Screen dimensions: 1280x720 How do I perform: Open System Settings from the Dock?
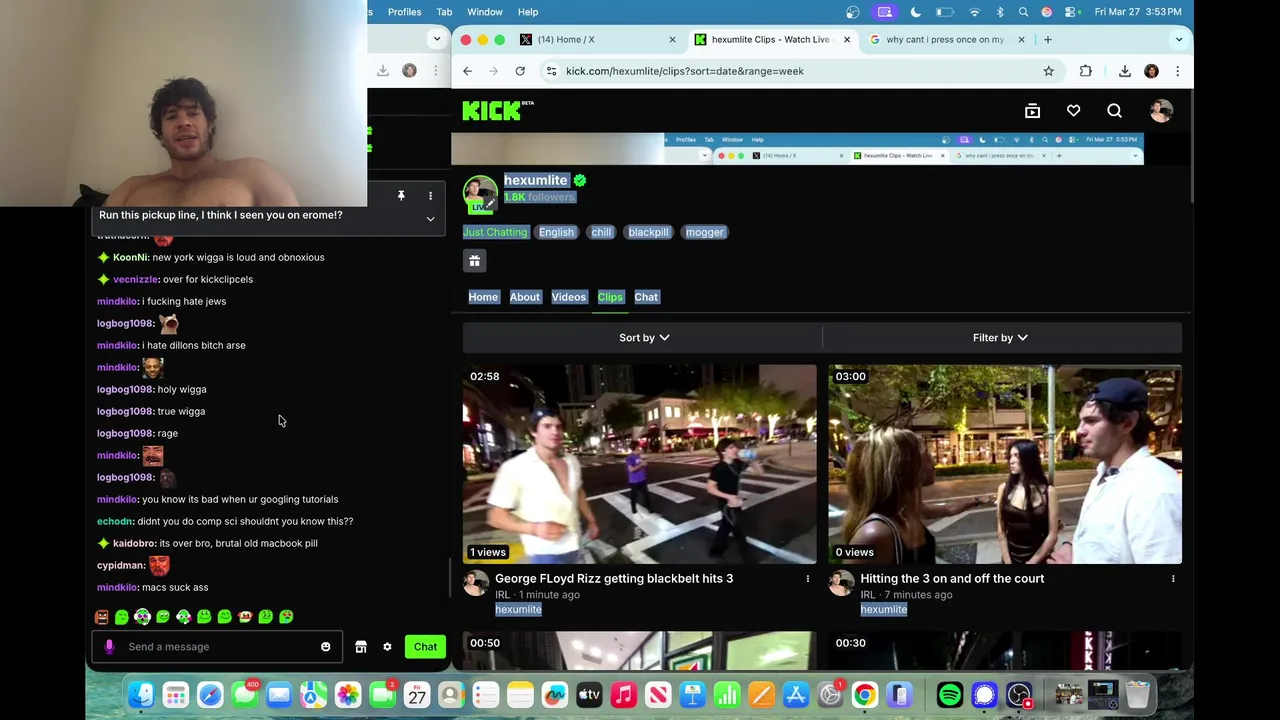click(x=830, y=694)
